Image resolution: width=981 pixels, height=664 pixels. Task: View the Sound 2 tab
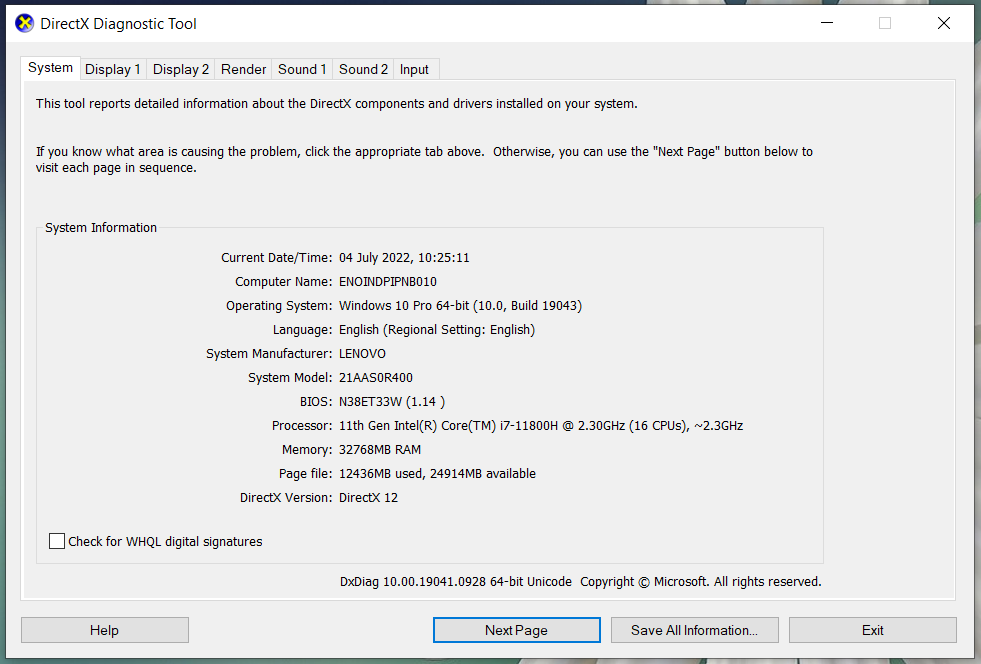tap(363, 69)
